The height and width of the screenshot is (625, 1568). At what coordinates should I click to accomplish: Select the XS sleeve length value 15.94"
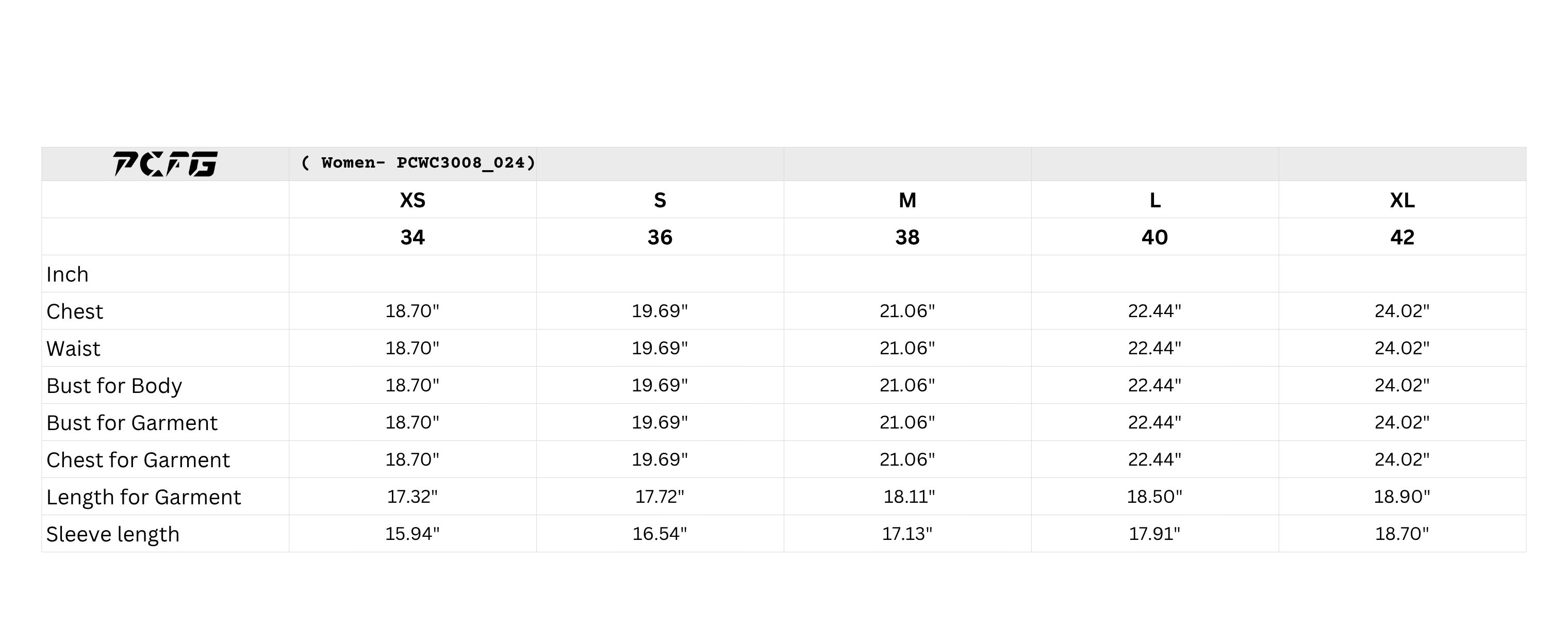tap(412, 534)
